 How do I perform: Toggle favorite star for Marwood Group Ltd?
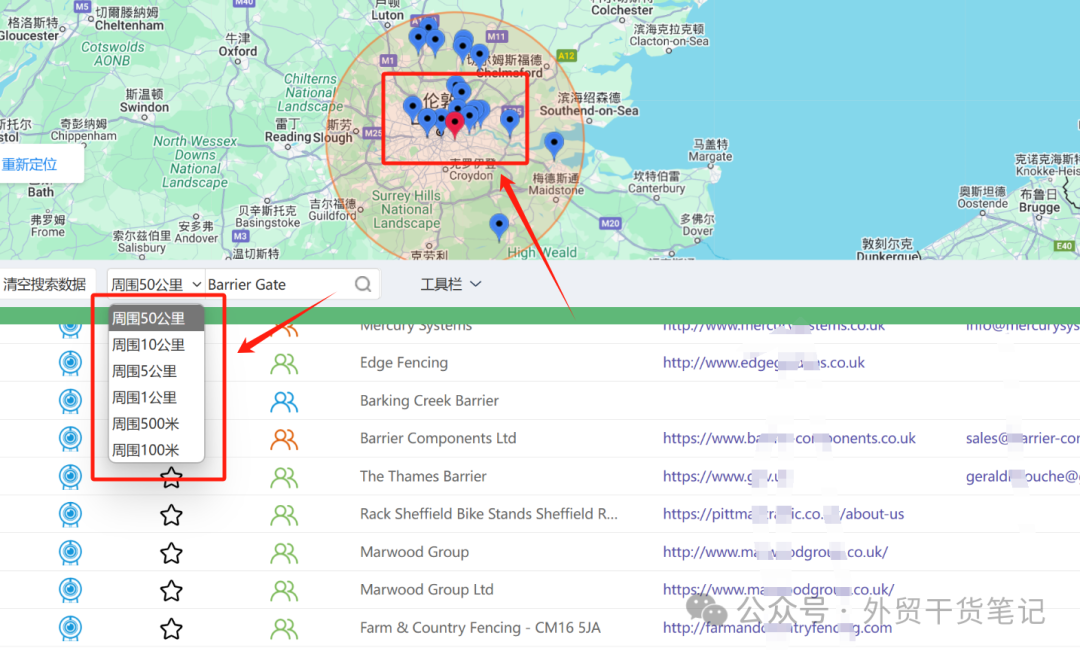pyautogui.click(x=172, y=590)
